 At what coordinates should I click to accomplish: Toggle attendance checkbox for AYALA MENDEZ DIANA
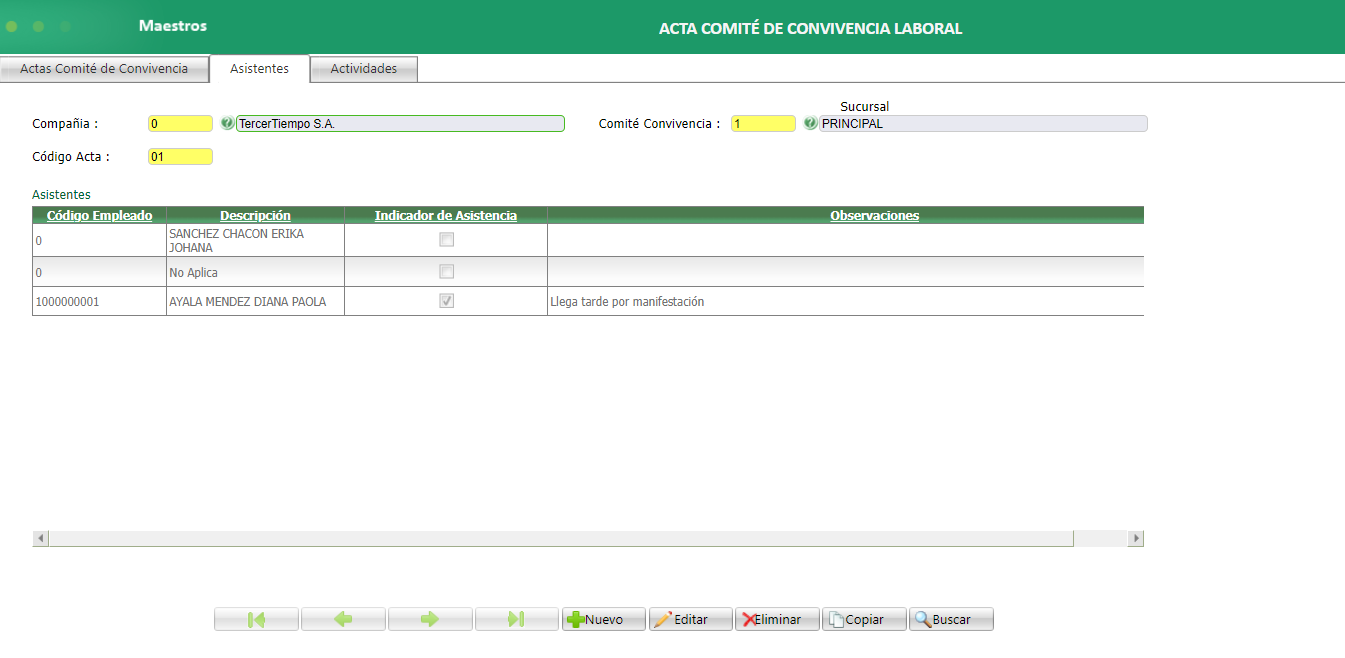click(447, 300)
